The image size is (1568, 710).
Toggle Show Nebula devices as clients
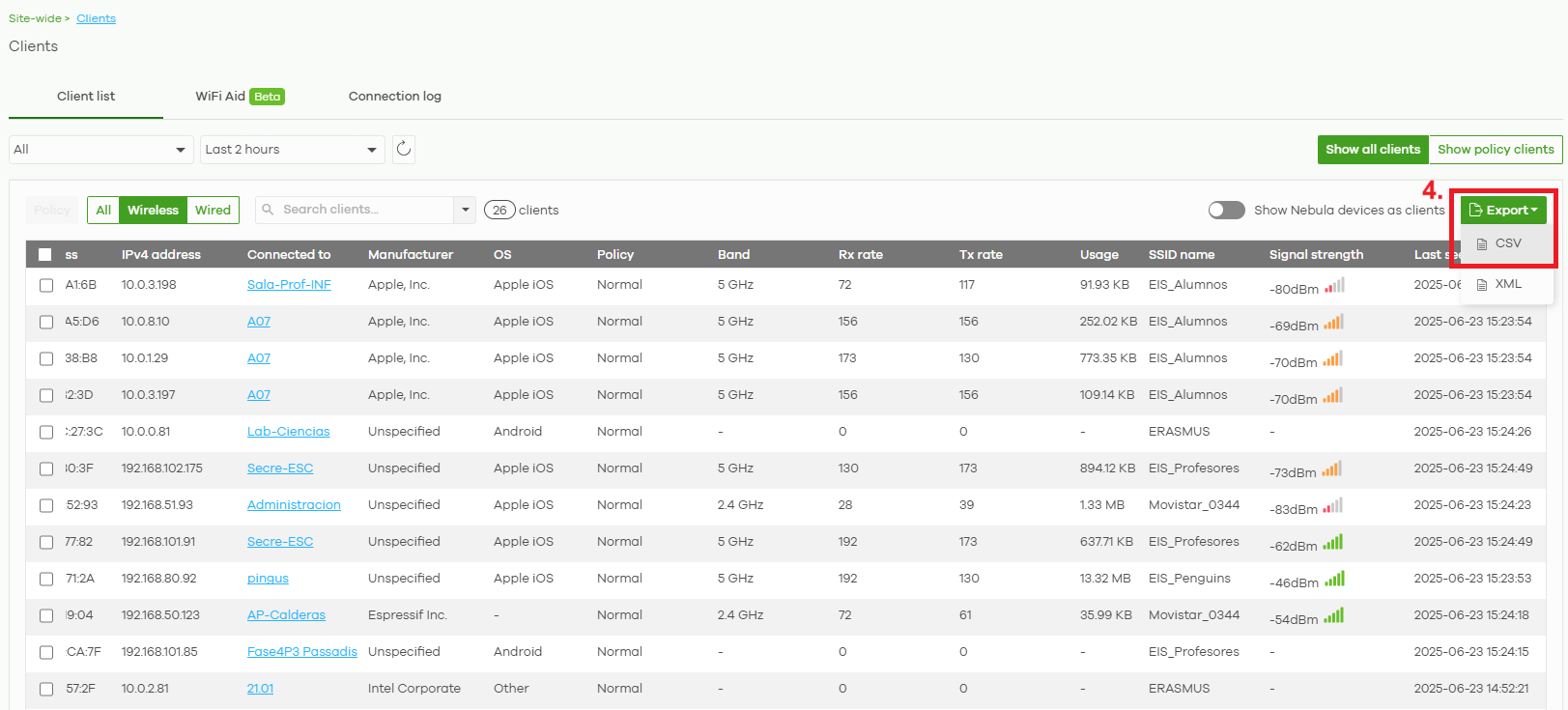[1226, 210]
